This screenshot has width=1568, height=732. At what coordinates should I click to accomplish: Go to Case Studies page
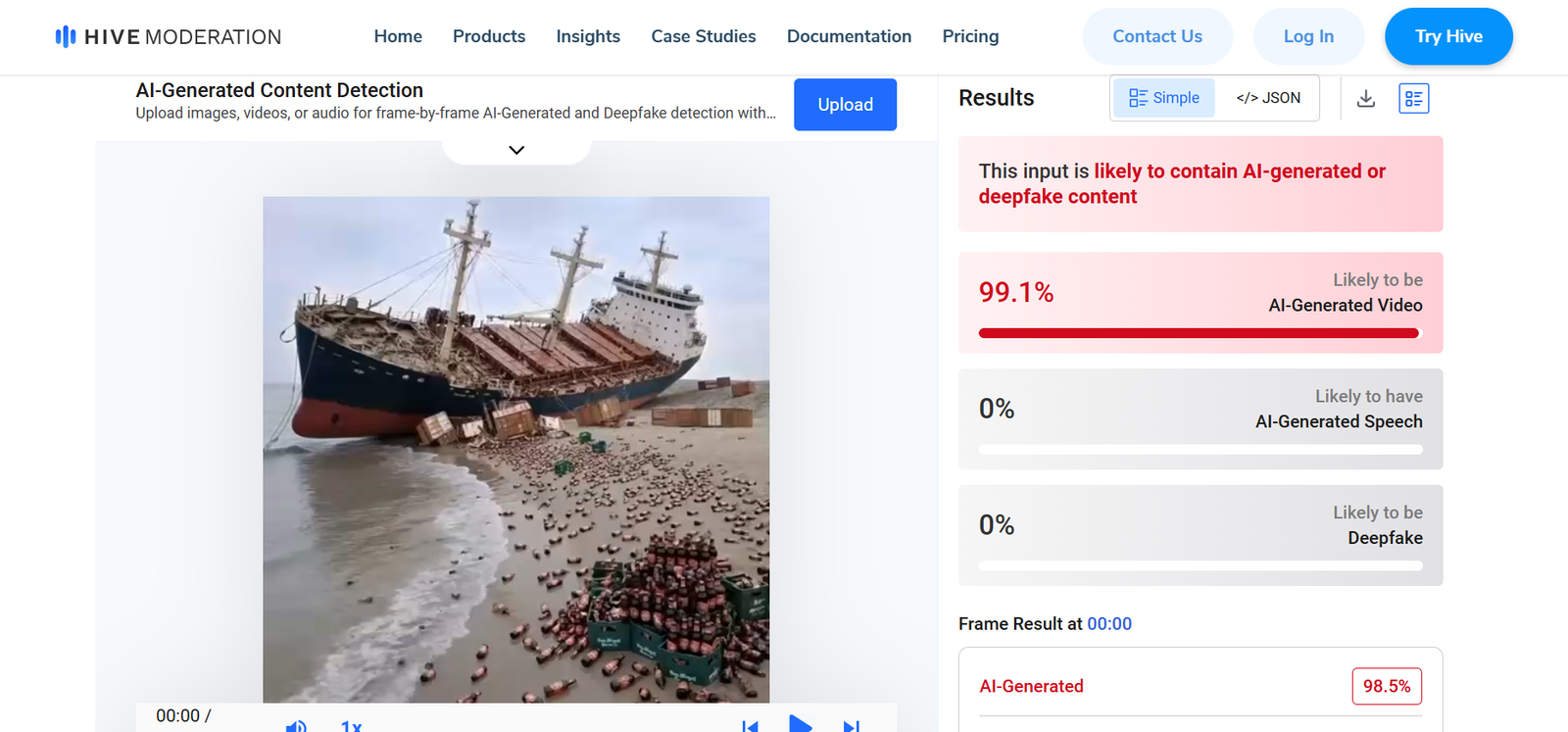pos(704,36)
